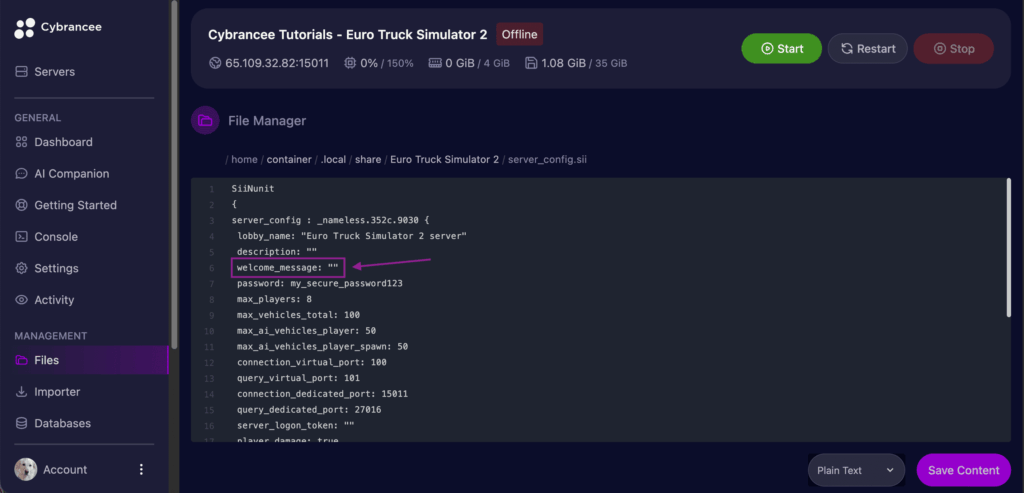1024x493 pixels.
Task: Select the Files folder icon
Action: [22, 360]
